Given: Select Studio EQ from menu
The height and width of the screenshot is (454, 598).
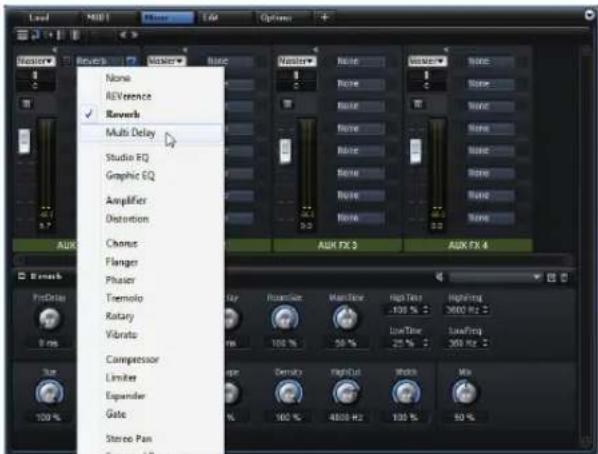Looking at the screenshot, I should 127,157.
